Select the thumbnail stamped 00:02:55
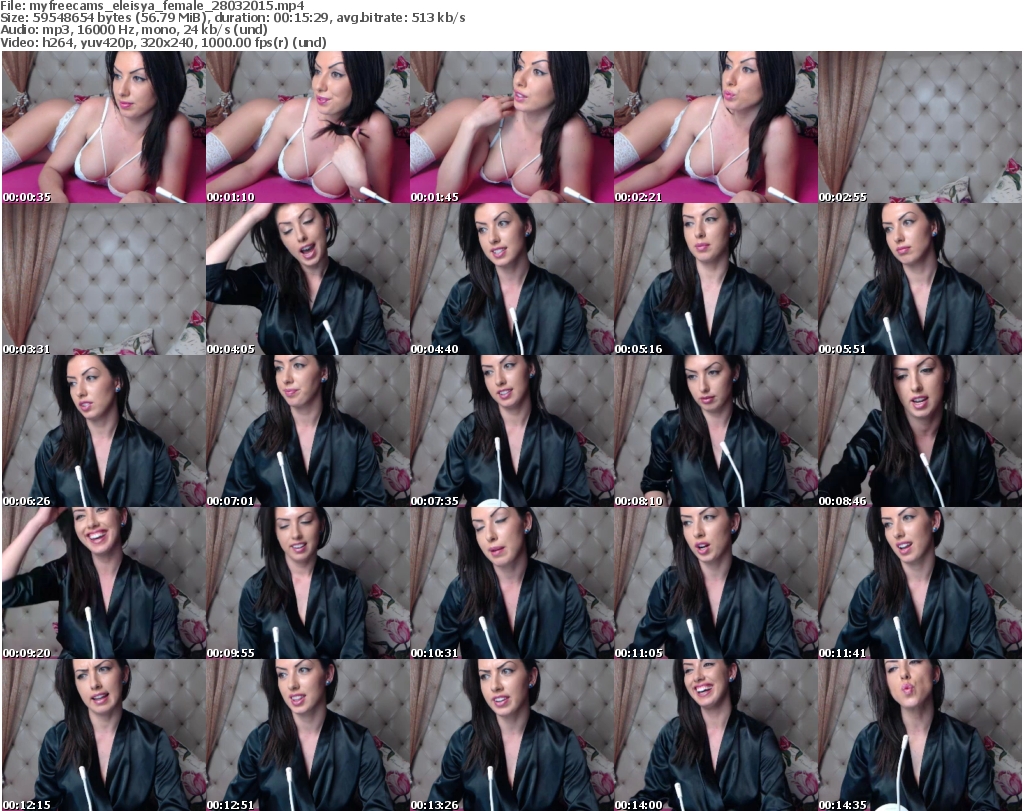 coord(920,127)
